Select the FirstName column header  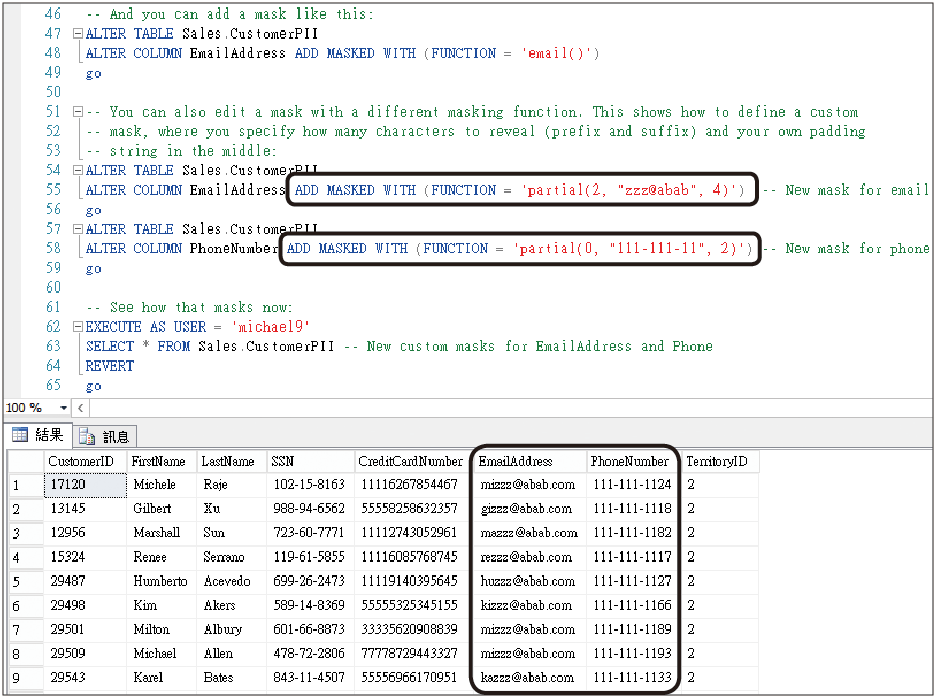coord(161,461)
